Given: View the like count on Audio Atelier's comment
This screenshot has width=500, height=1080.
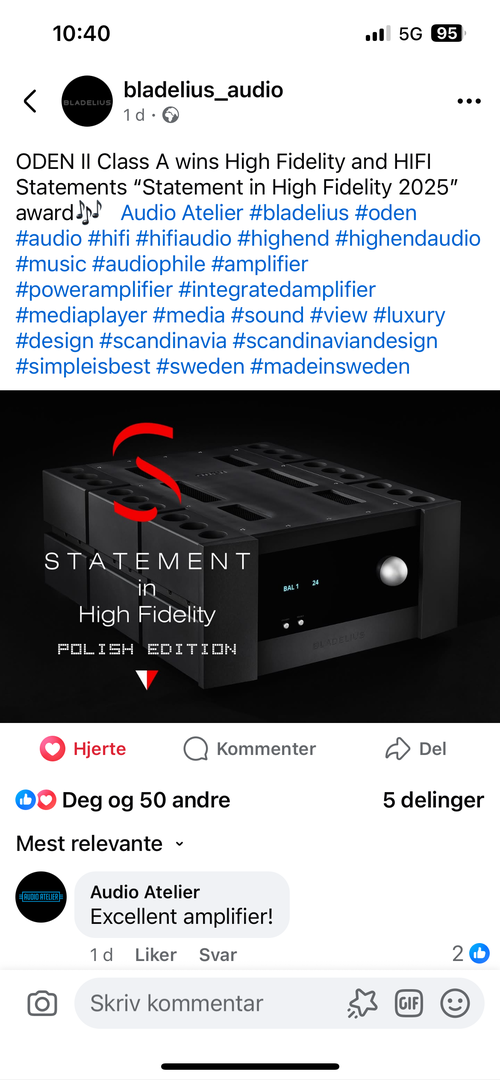Looking at the screenshot, I should (x=471, y=953).
